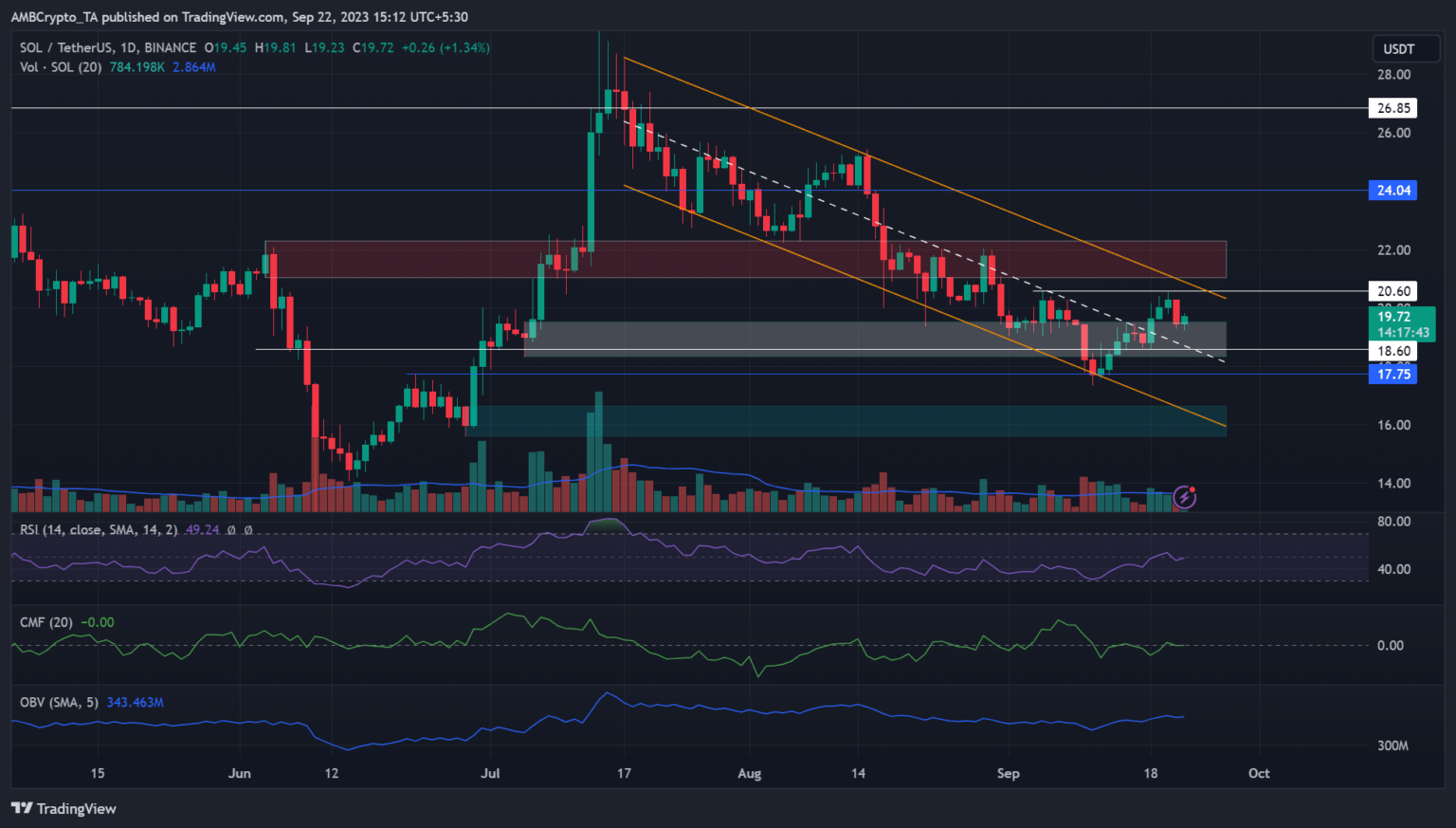Select the RSI indicator legend label

[99, 529]
